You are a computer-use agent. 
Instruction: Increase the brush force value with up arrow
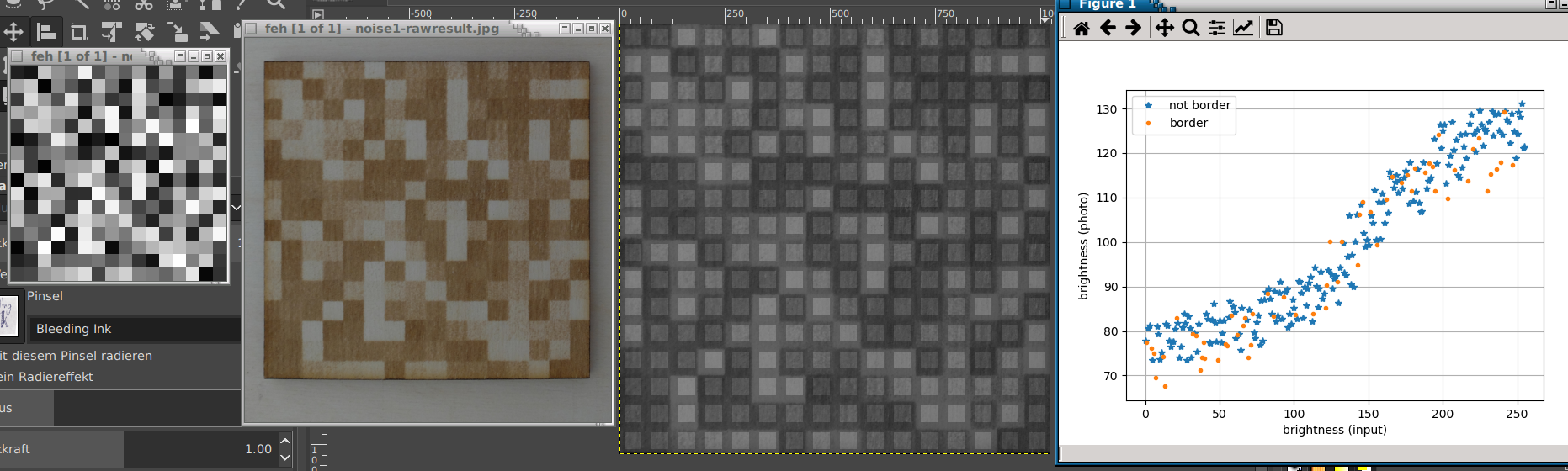coord(285,442)
